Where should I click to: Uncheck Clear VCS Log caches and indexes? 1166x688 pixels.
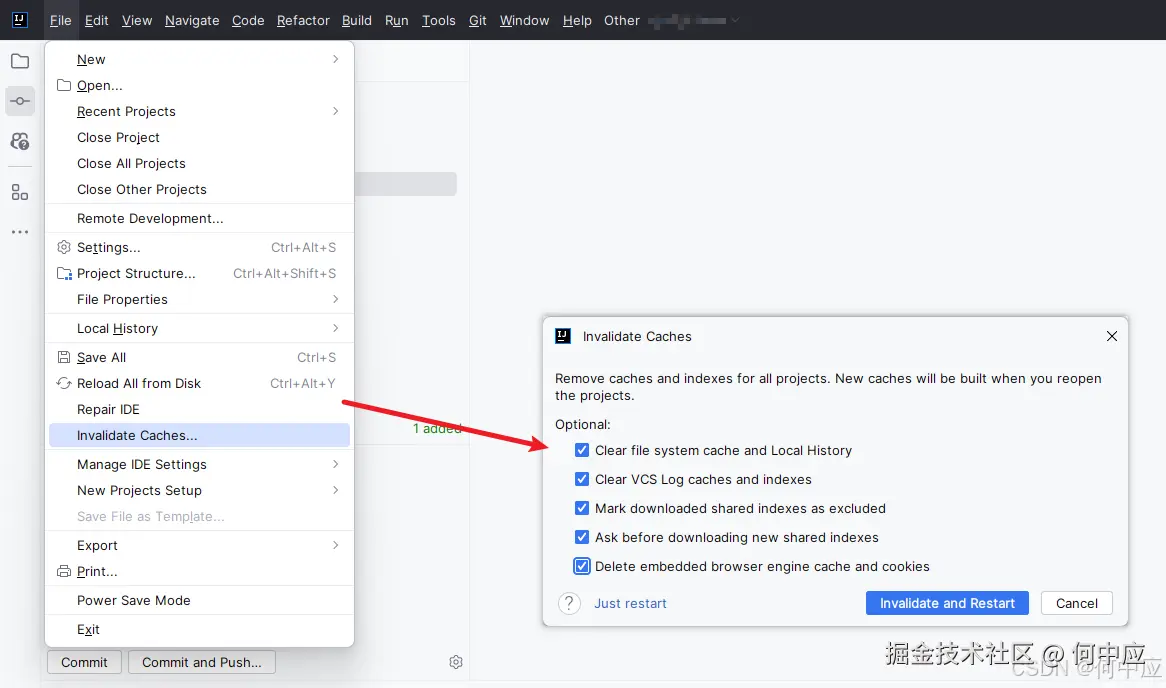[582, 479]
